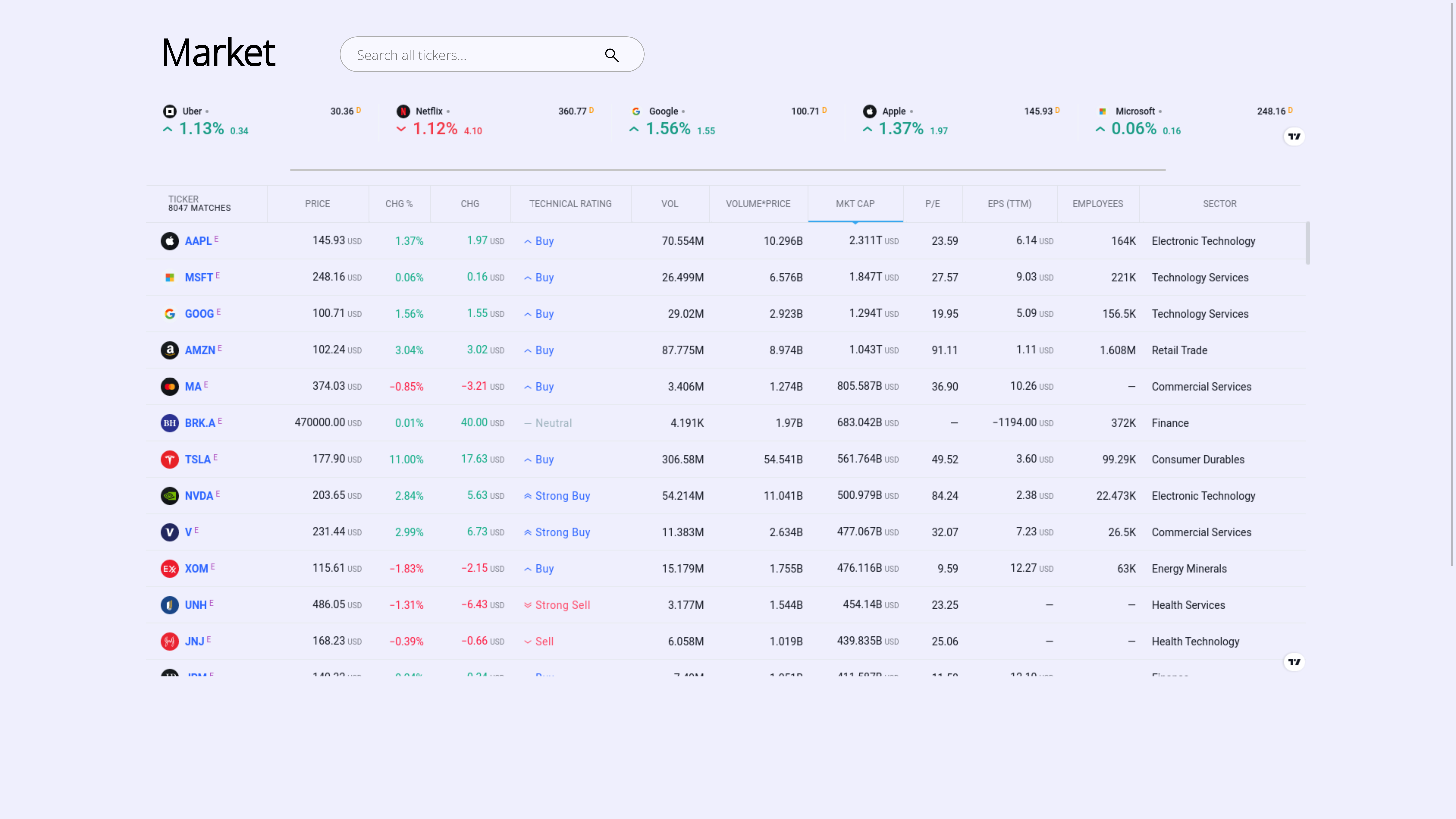The image size is (1456, 819).
Task: Click TradingView logo at table bottom
Action: pyautogui.click(x=1294, y=662)
